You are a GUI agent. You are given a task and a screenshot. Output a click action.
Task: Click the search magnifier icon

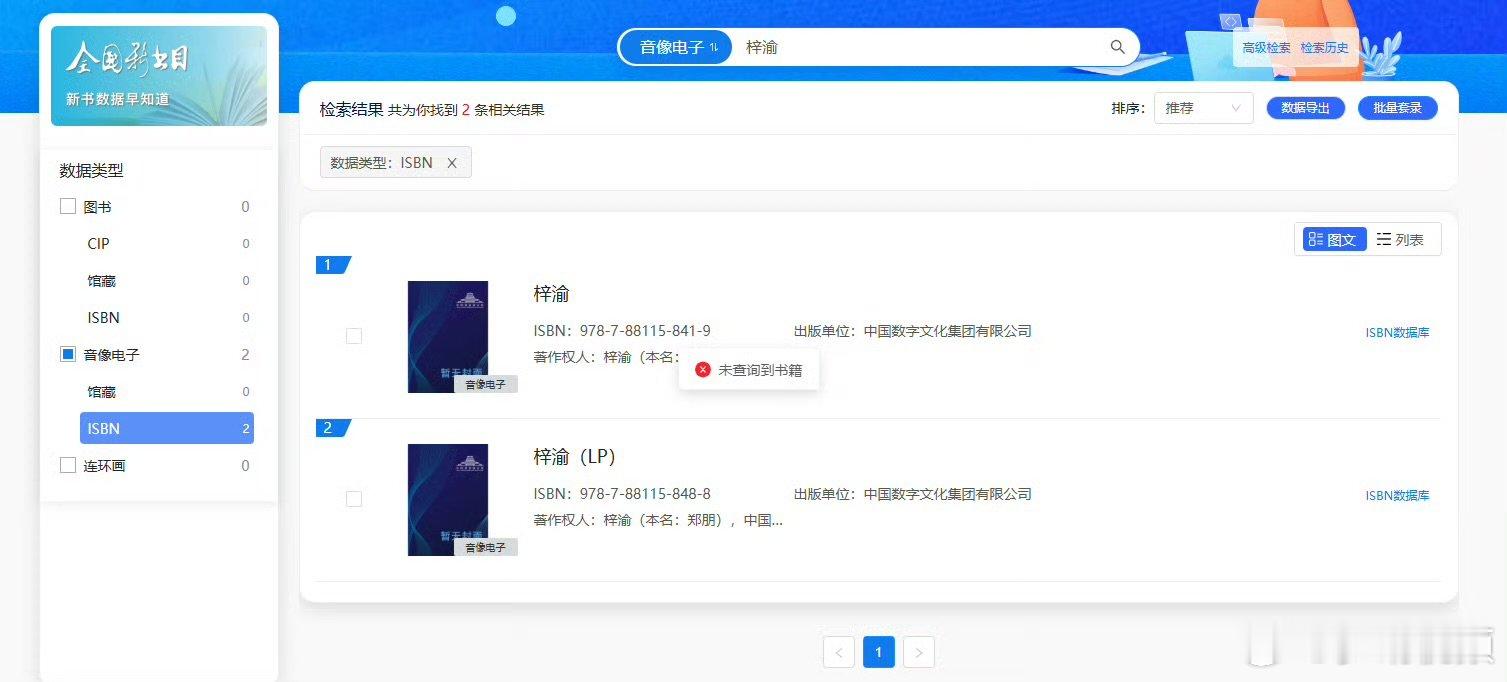click(x=1118, y=47)
